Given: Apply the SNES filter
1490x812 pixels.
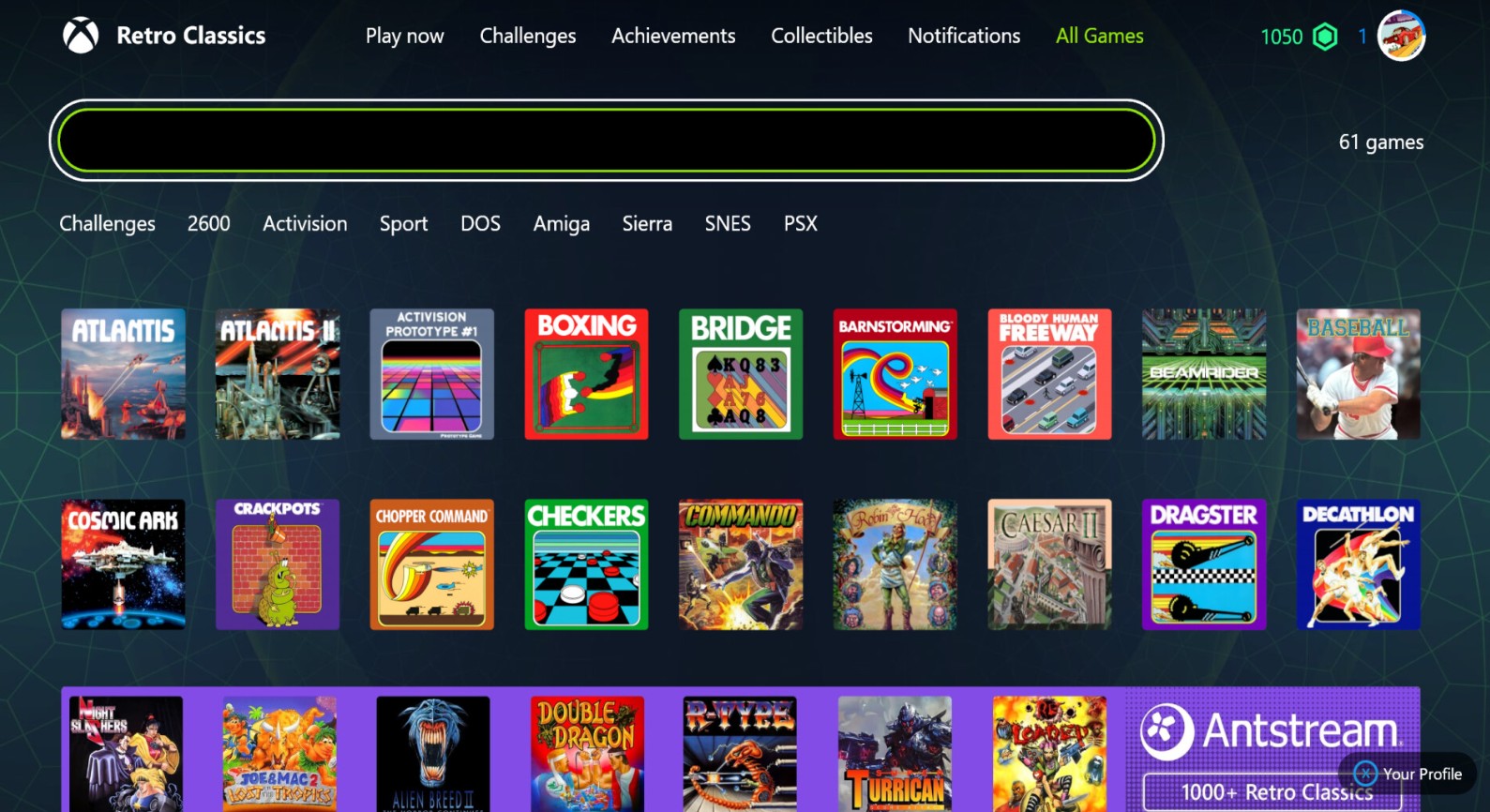Looking at the screenshot, I should coord(728,223).
